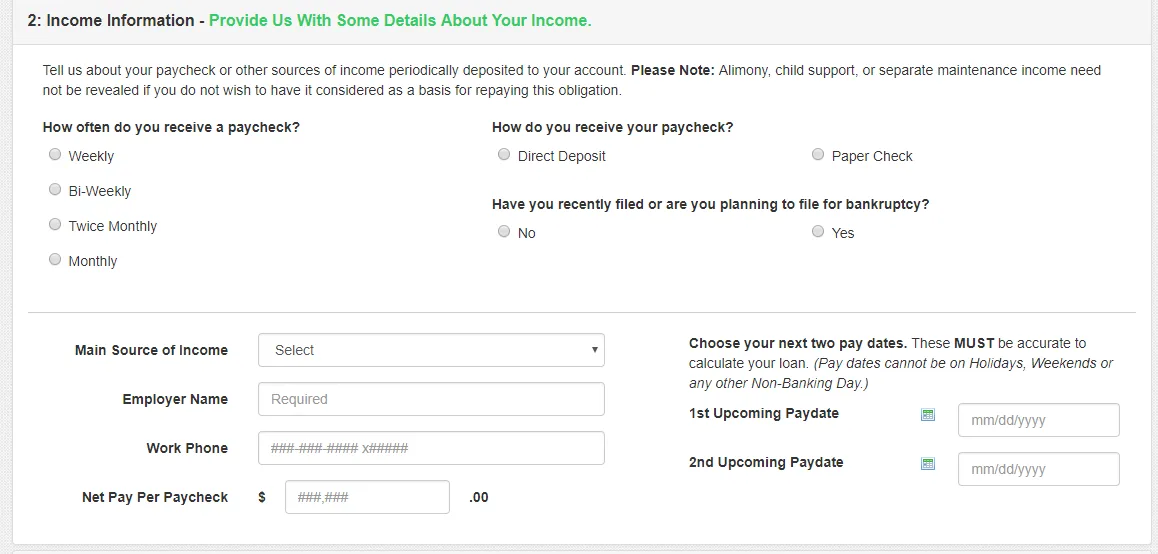Choose Bi-Weekly paycheck frequency
The height and width of the screenshot is (554, 1158).
click(55, 190)
